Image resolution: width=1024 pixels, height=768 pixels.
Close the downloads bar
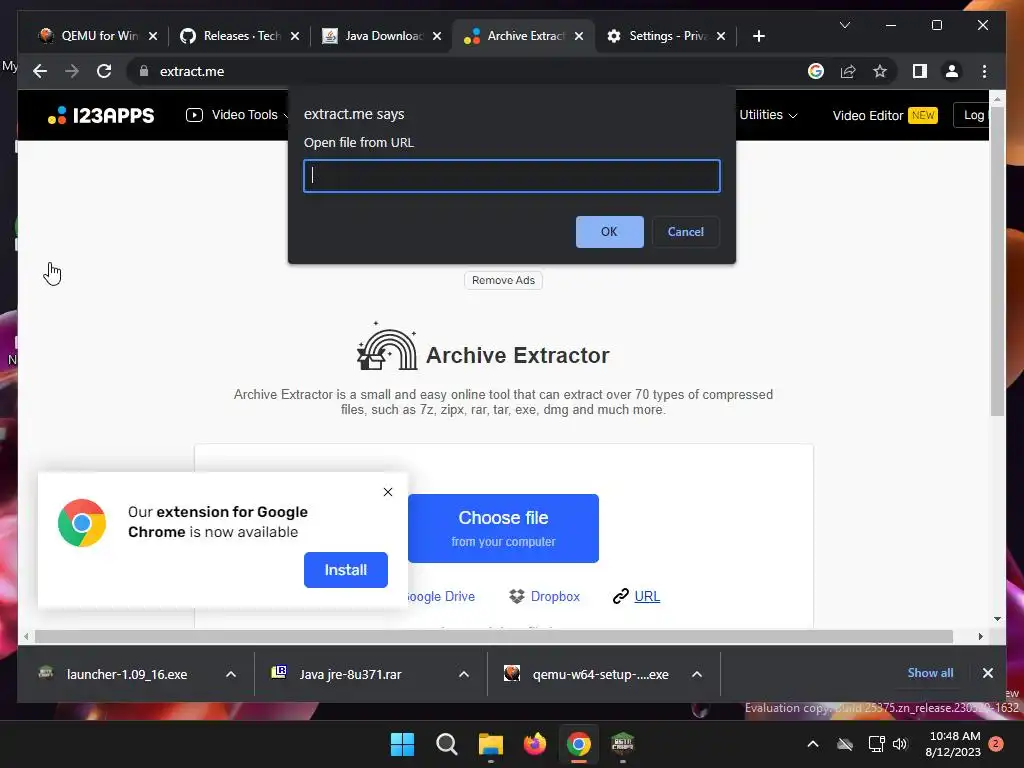(x=987, y=673)
